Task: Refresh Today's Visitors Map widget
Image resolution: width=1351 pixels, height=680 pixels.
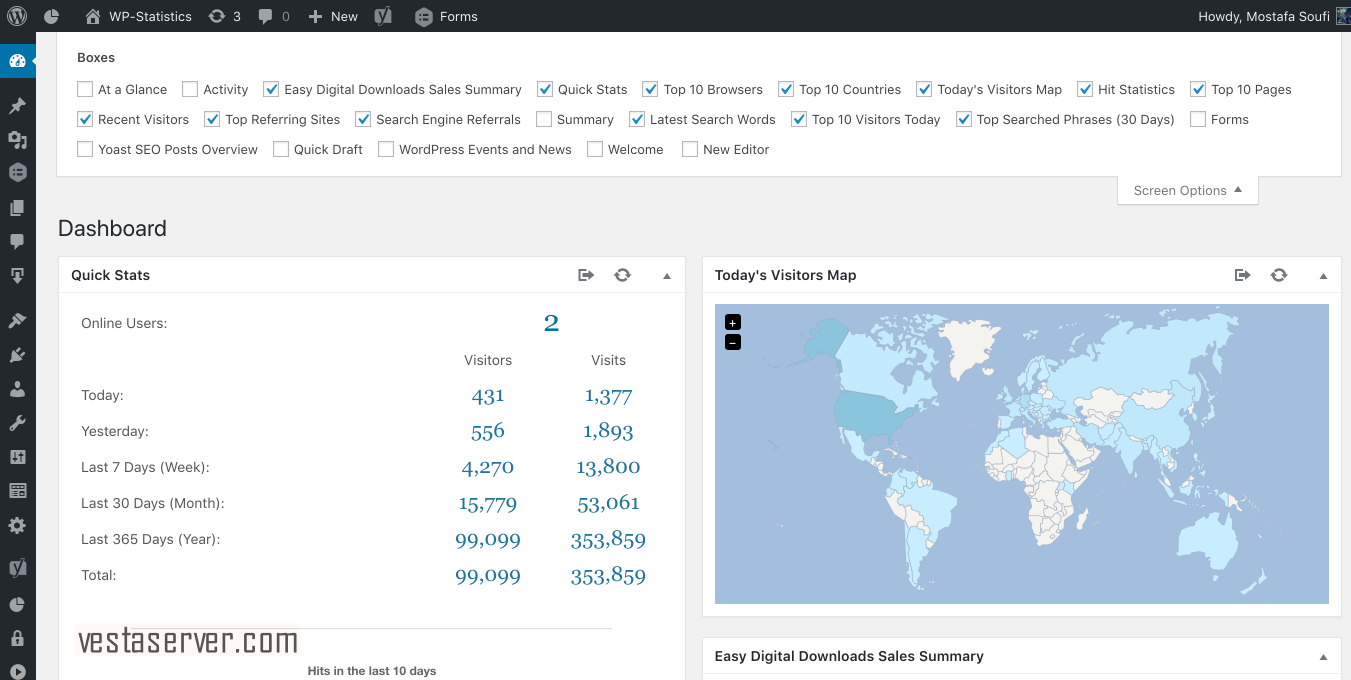Action: (1278, 275)
